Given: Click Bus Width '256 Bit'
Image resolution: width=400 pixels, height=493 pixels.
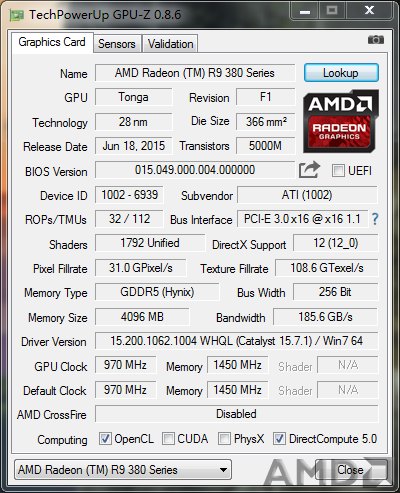Looking at the screenshot, I should (336, 292).
